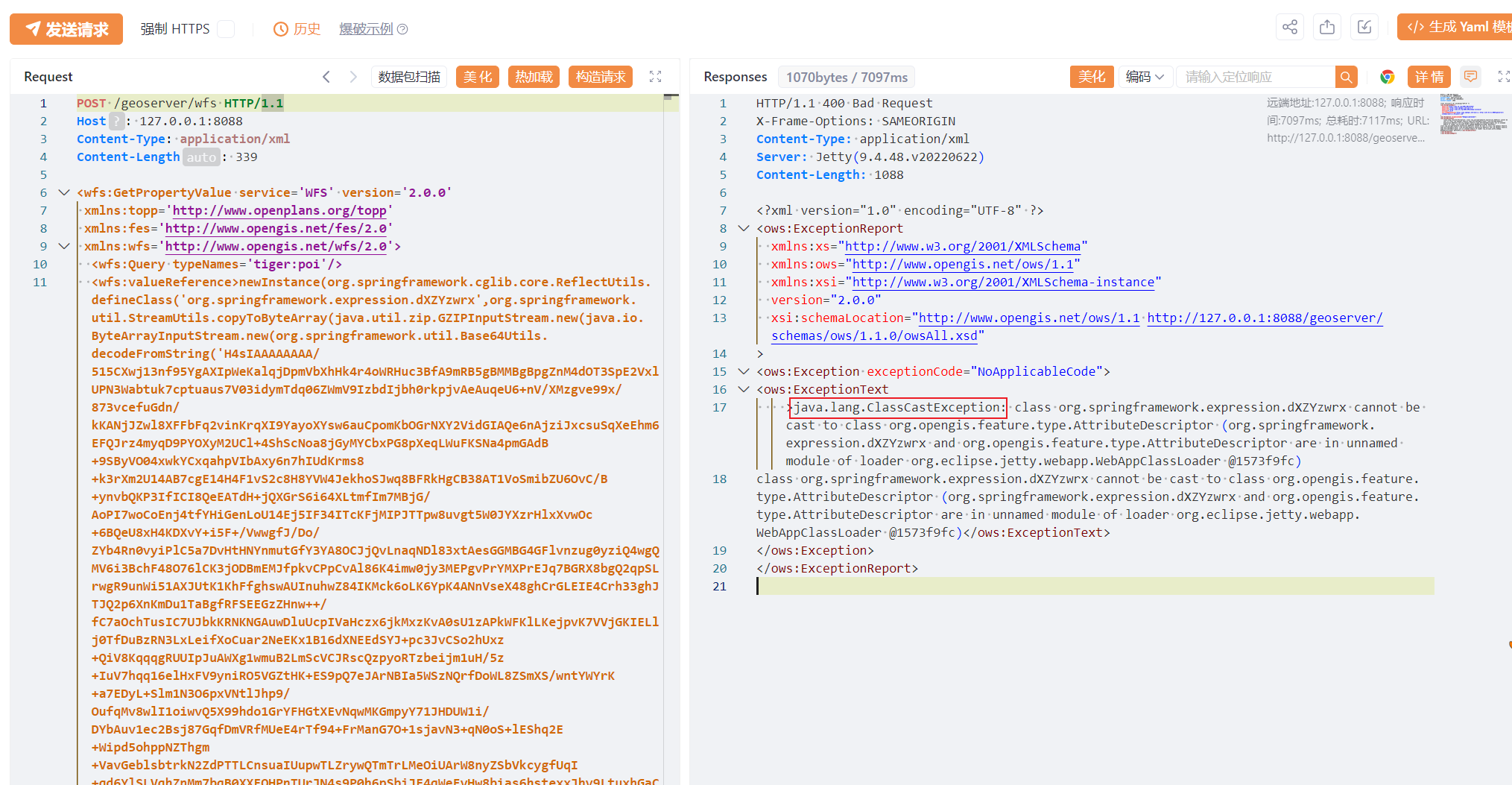Viewport: 1512px width, 785px height.
Task: Click the wfs:Query typeNames='tiger:poi' line
Action: click(217, 264)
